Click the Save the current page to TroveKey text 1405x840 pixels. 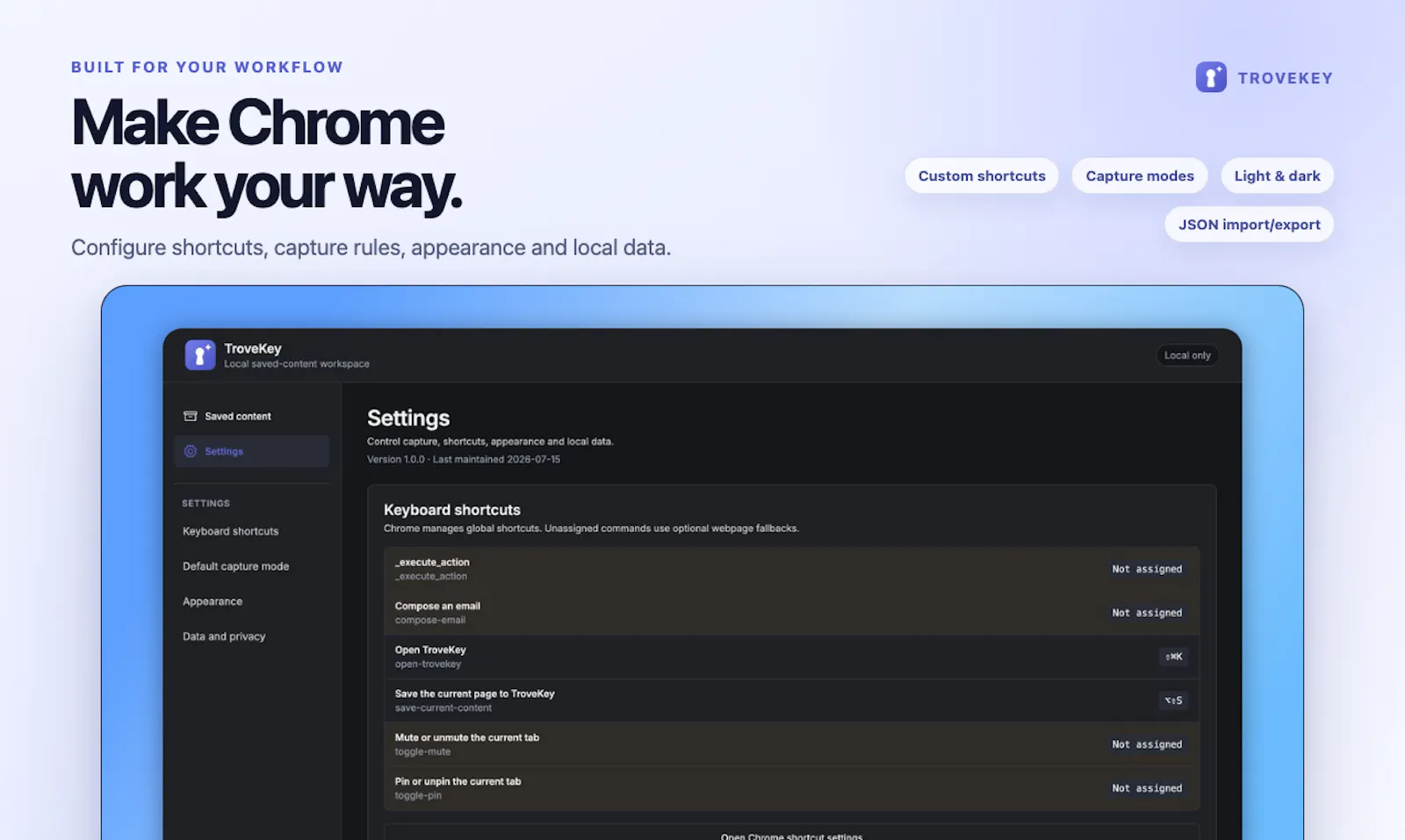pos(474,693)
